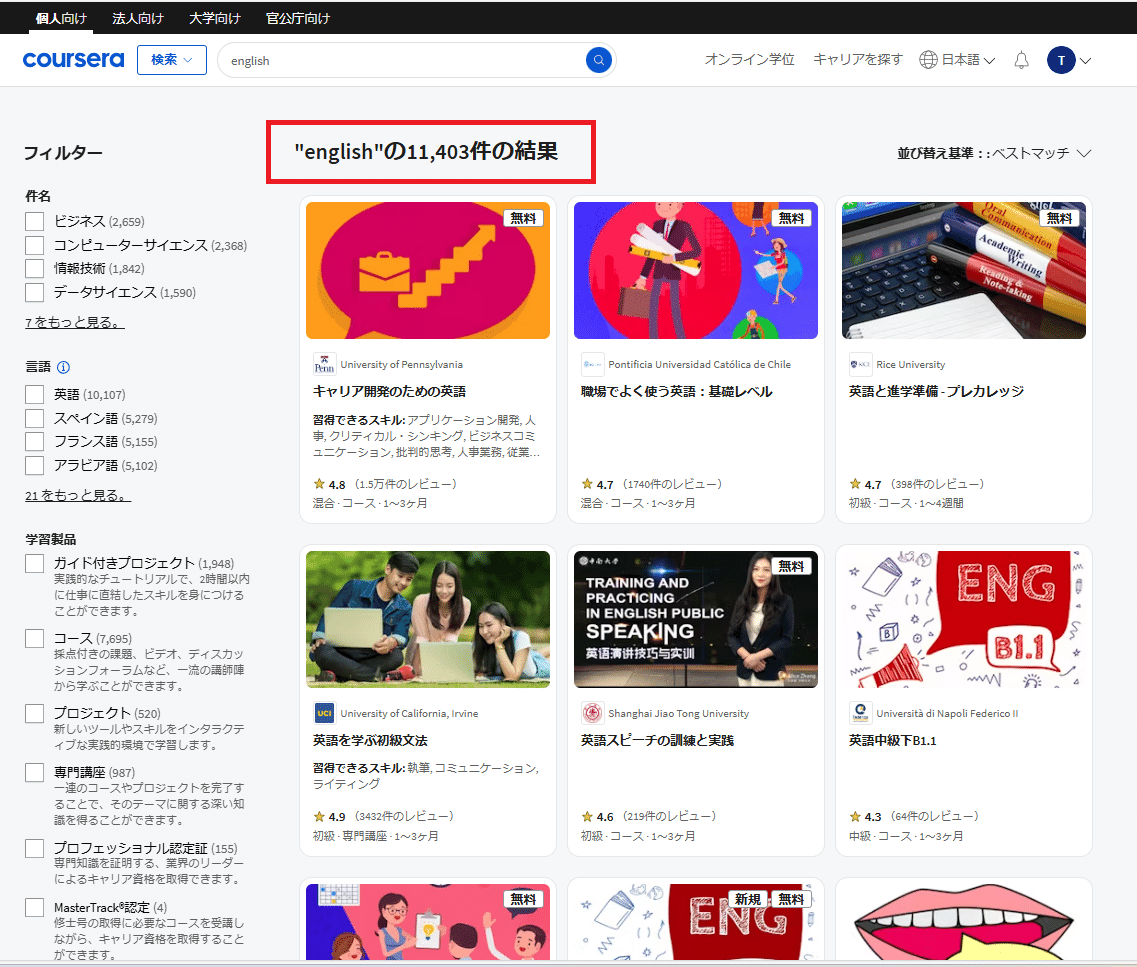Screen dimensions: 1137x967
Task: Open the notification bell
Action: pos(1021,60)
